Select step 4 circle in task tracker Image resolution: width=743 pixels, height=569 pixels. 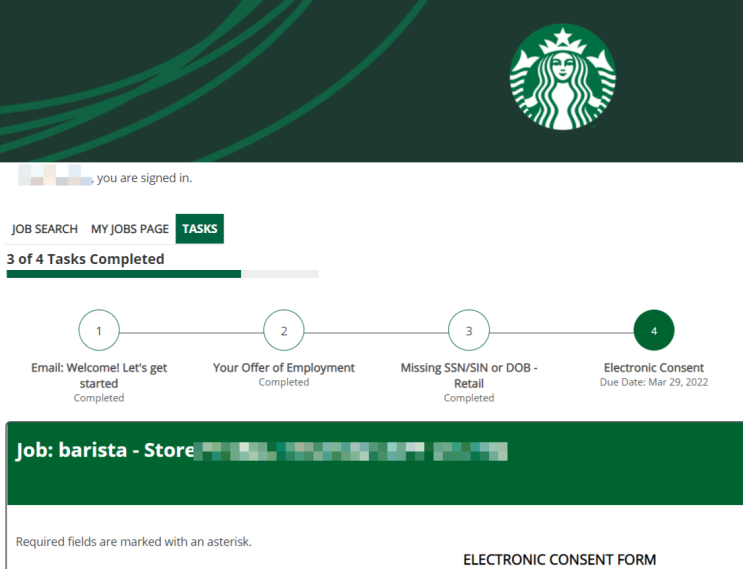click(x=654, y=330)
